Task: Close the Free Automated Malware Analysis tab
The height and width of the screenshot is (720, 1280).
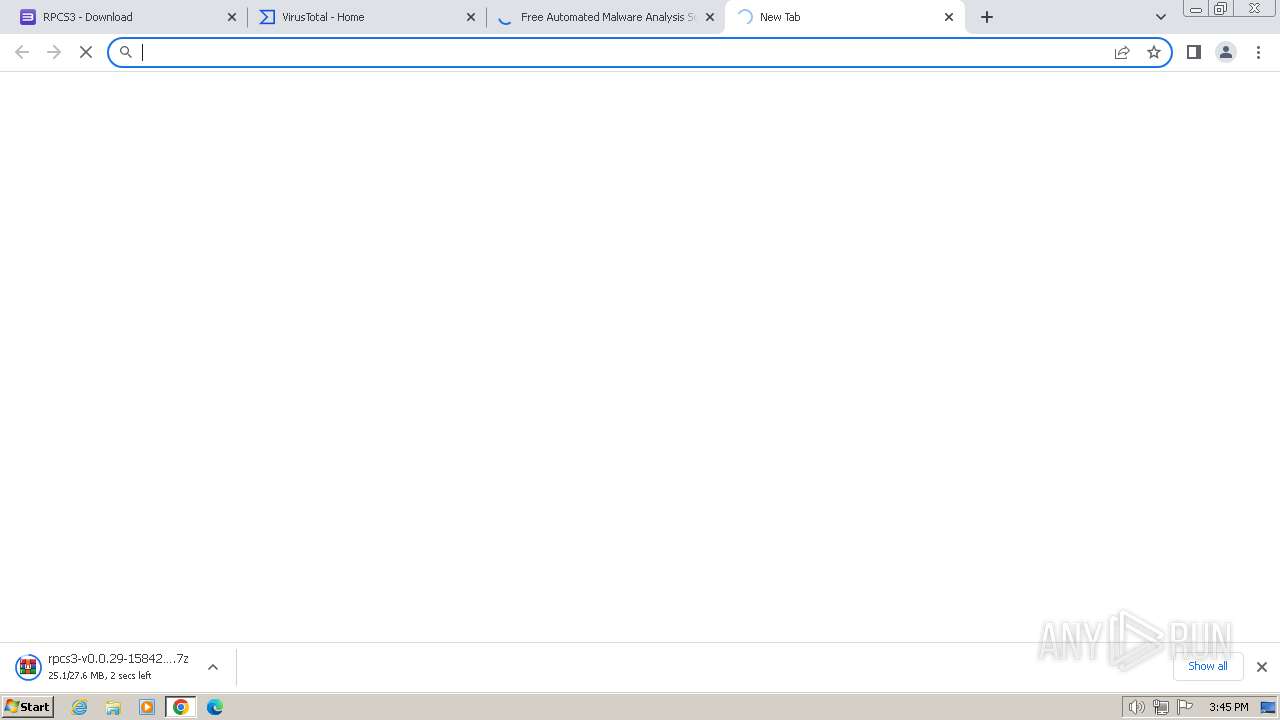Action: (x=710, y=17)
